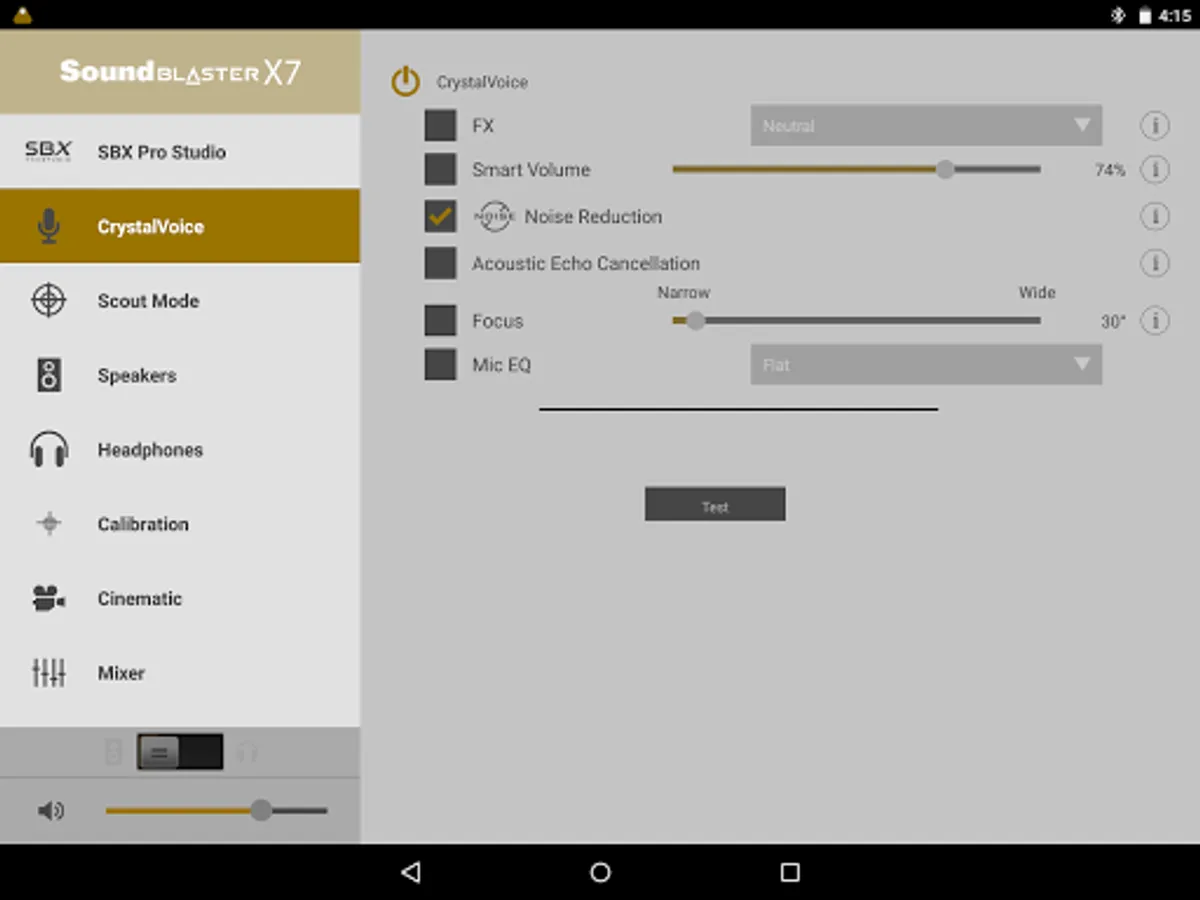Show info for Focus
Image resolution: width=1200 pixels, height=900 pixels.
point(1155,321)
